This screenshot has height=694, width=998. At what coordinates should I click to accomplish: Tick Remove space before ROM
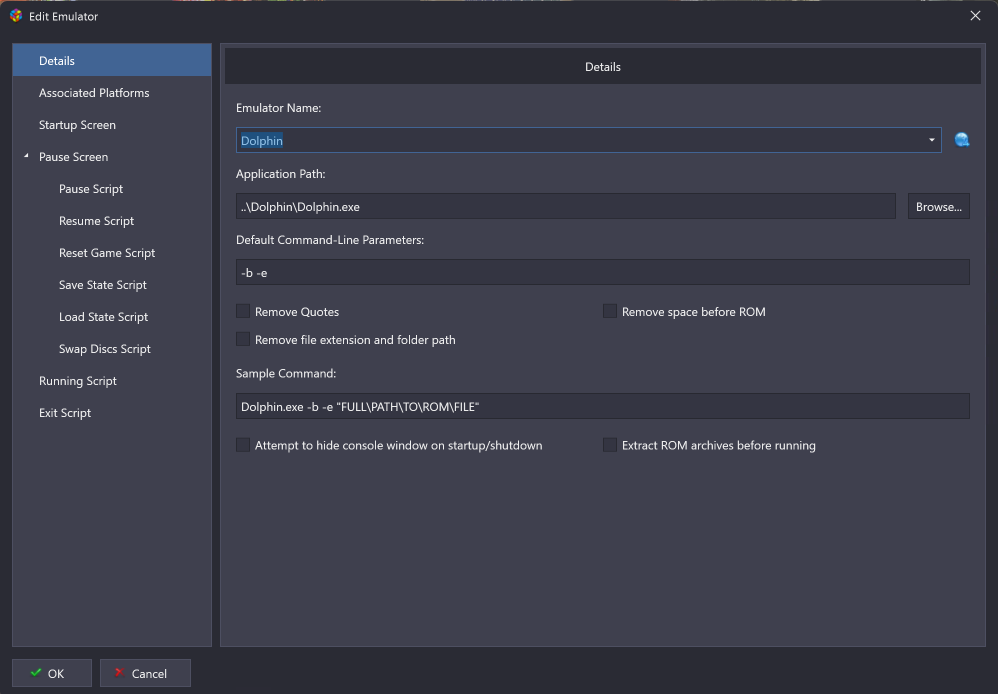[x=610, y=311]
